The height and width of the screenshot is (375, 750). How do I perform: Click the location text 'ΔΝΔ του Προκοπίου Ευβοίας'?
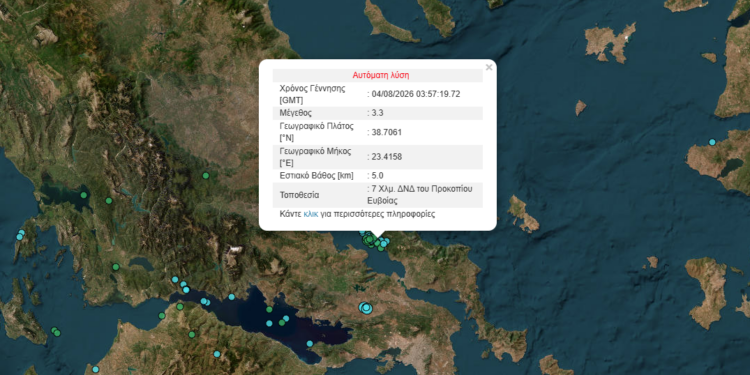[421, 195]
